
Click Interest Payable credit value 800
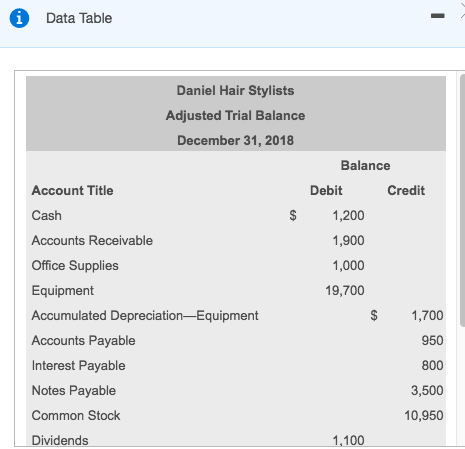432,366
